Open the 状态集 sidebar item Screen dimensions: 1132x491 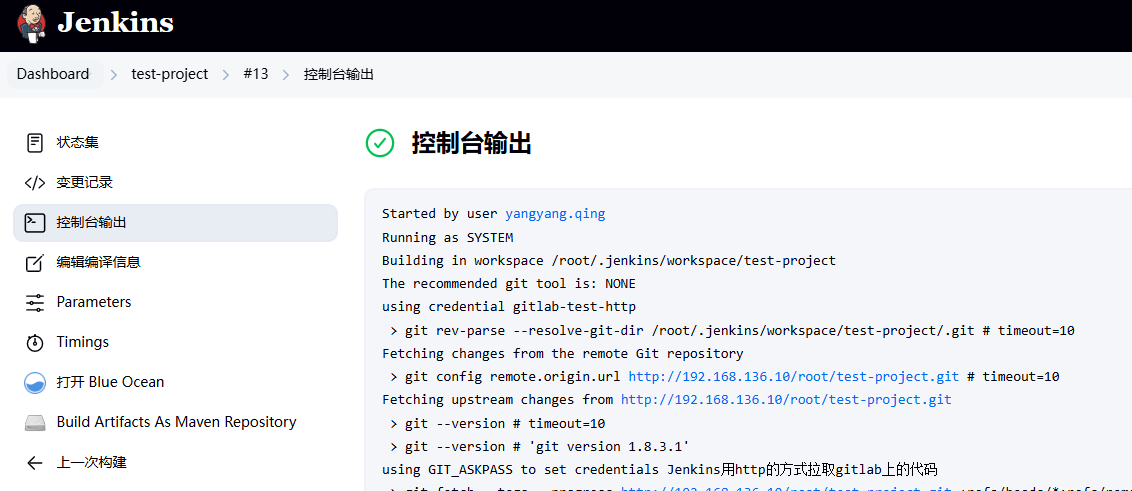click(x=175, y=143)
